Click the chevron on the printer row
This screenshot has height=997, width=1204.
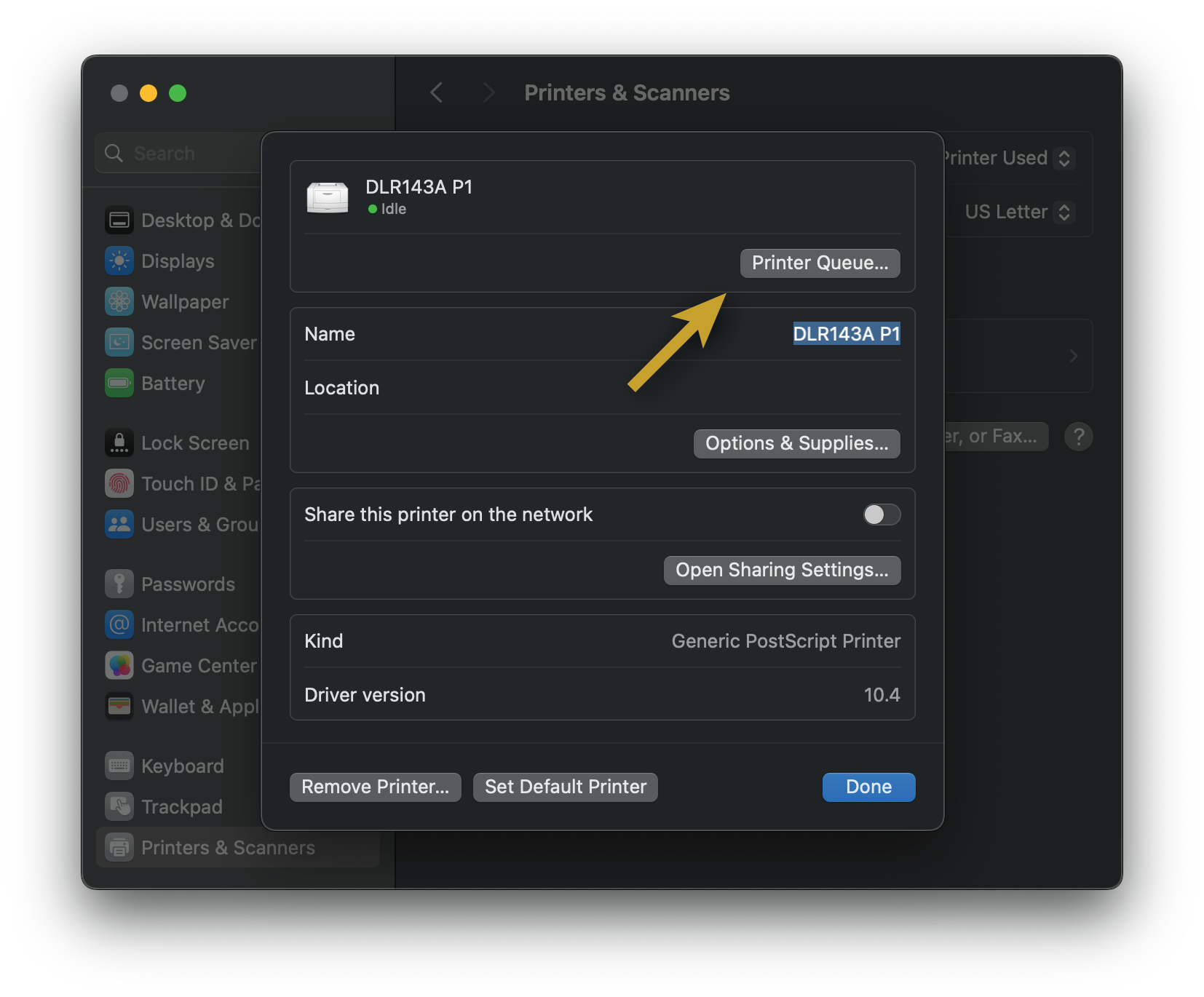(x=1073, y=356)
